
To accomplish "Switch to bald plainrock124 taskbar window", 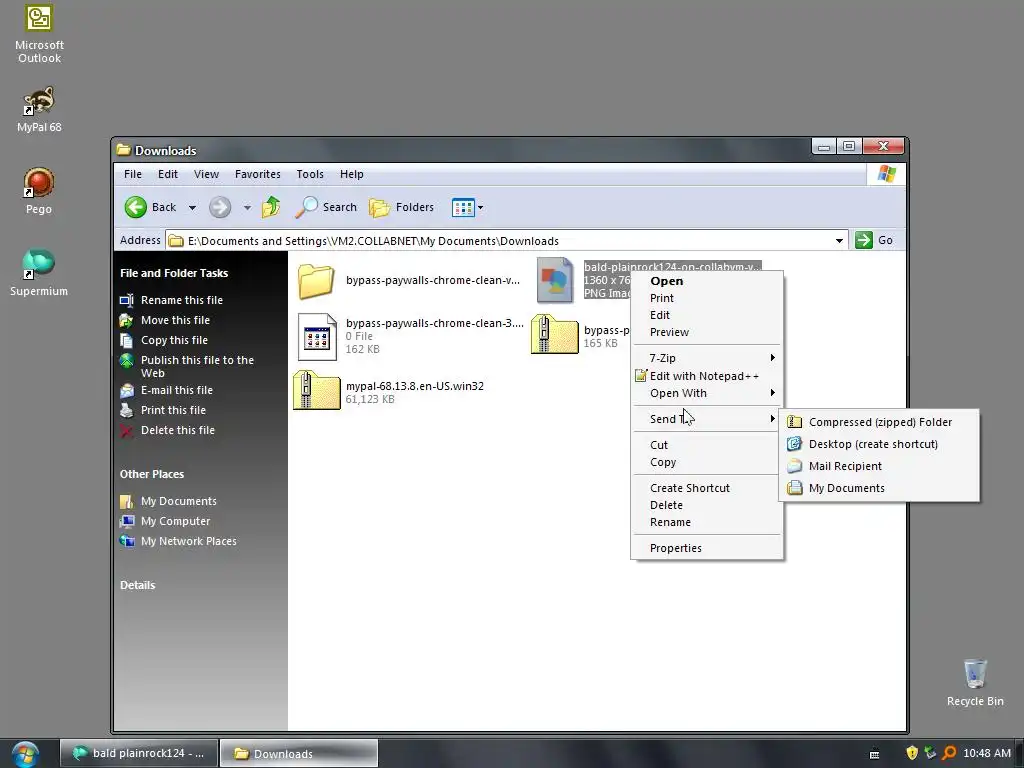I will pyautogui.click(x=138, y=754).
